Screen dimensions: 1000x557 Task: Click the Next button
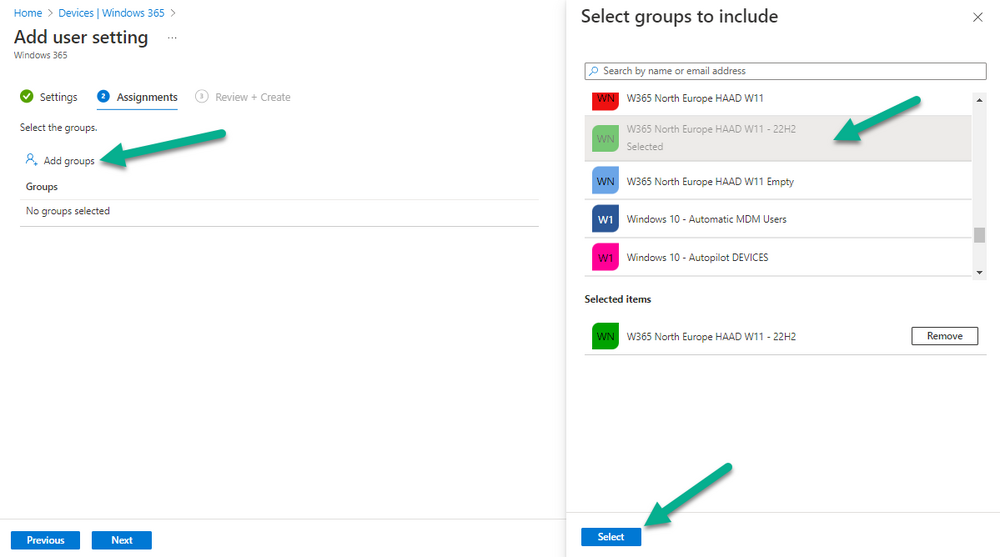122,540
